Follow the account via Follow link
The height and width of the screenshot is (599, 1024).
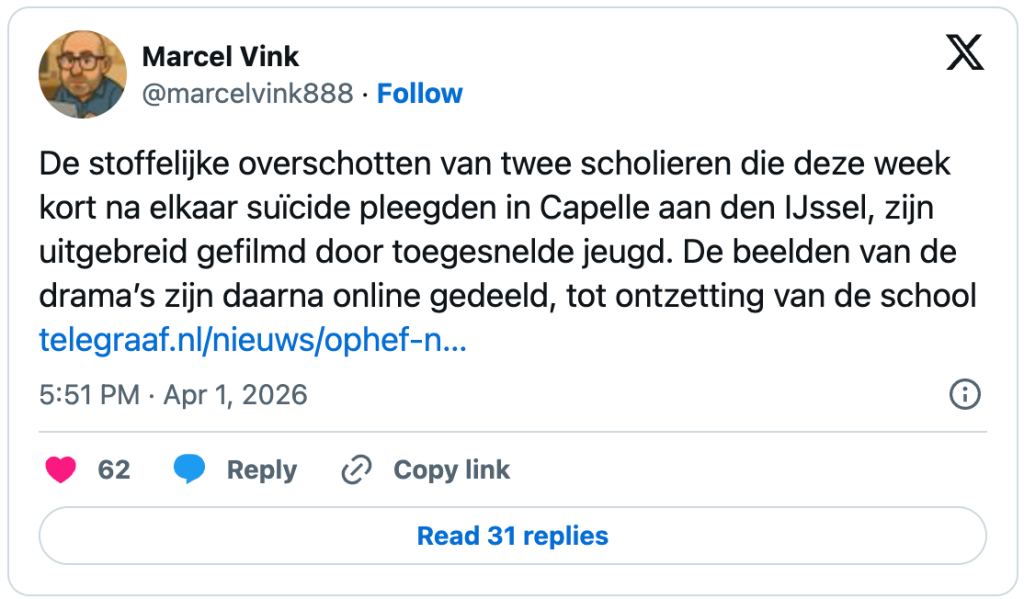coord(420,94)
